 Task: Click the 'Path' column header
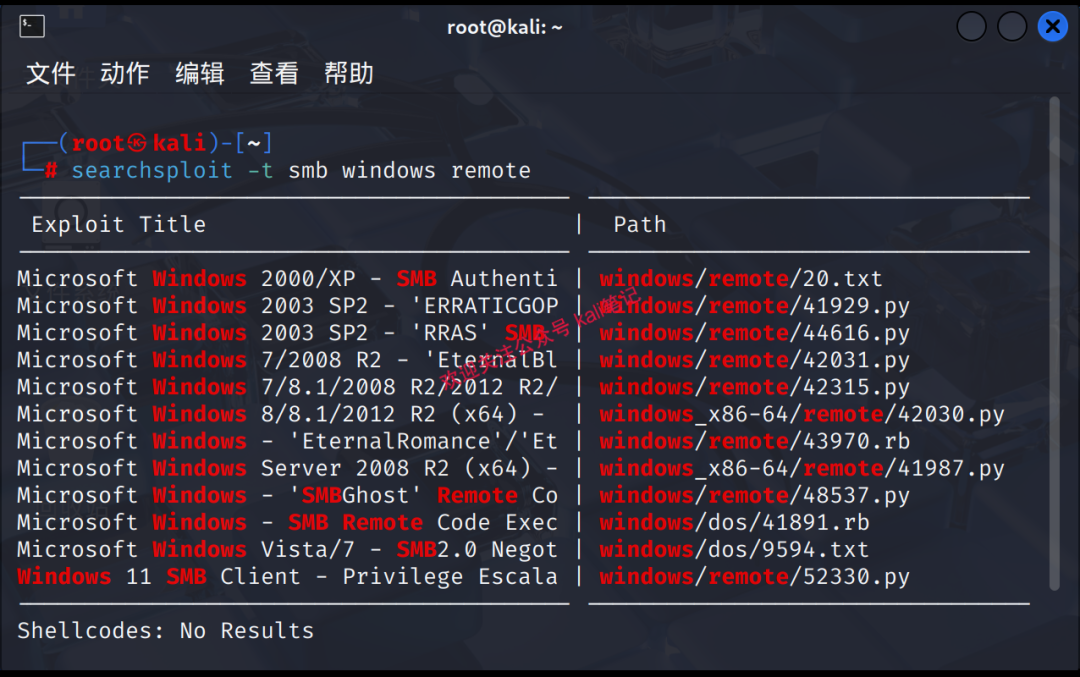point(640,225)
